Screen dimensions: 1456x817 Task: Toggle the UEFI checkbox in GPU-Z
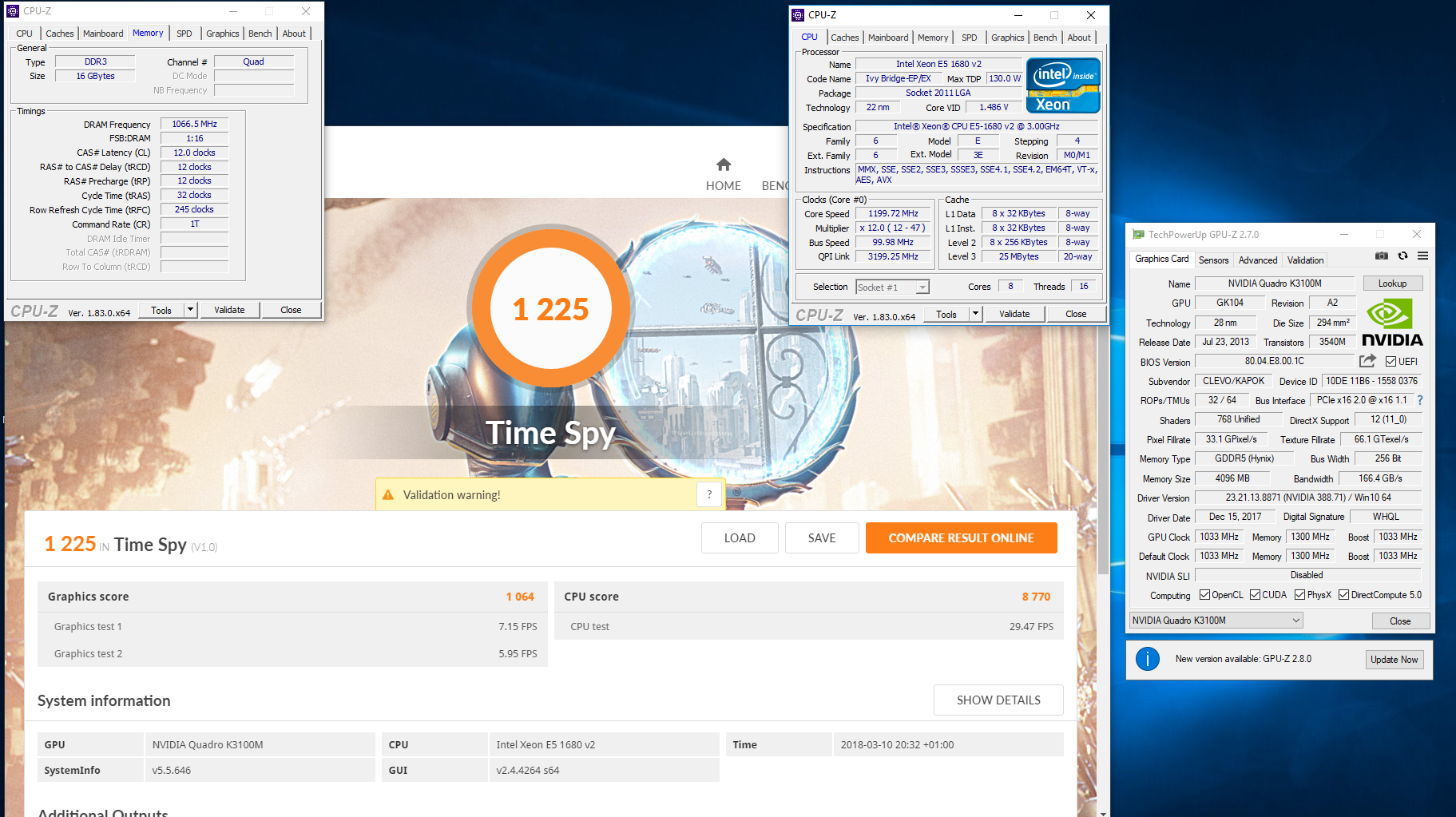(1391, 362)
